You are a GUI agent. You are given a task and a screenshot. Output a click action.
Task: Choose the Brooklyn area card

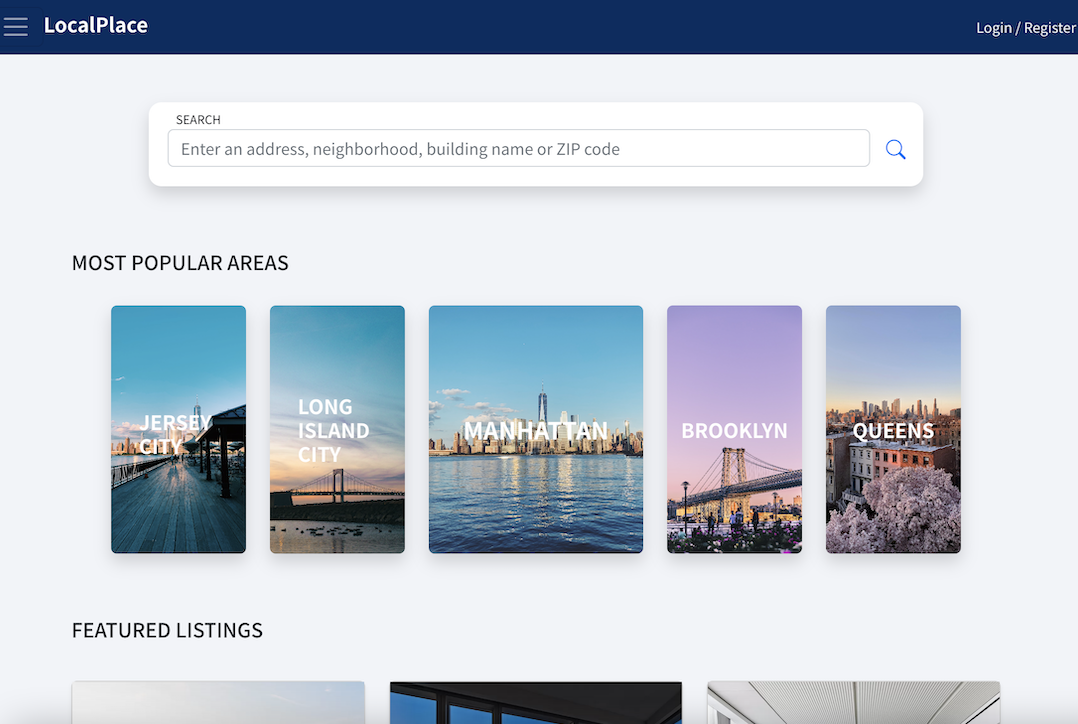734,429
